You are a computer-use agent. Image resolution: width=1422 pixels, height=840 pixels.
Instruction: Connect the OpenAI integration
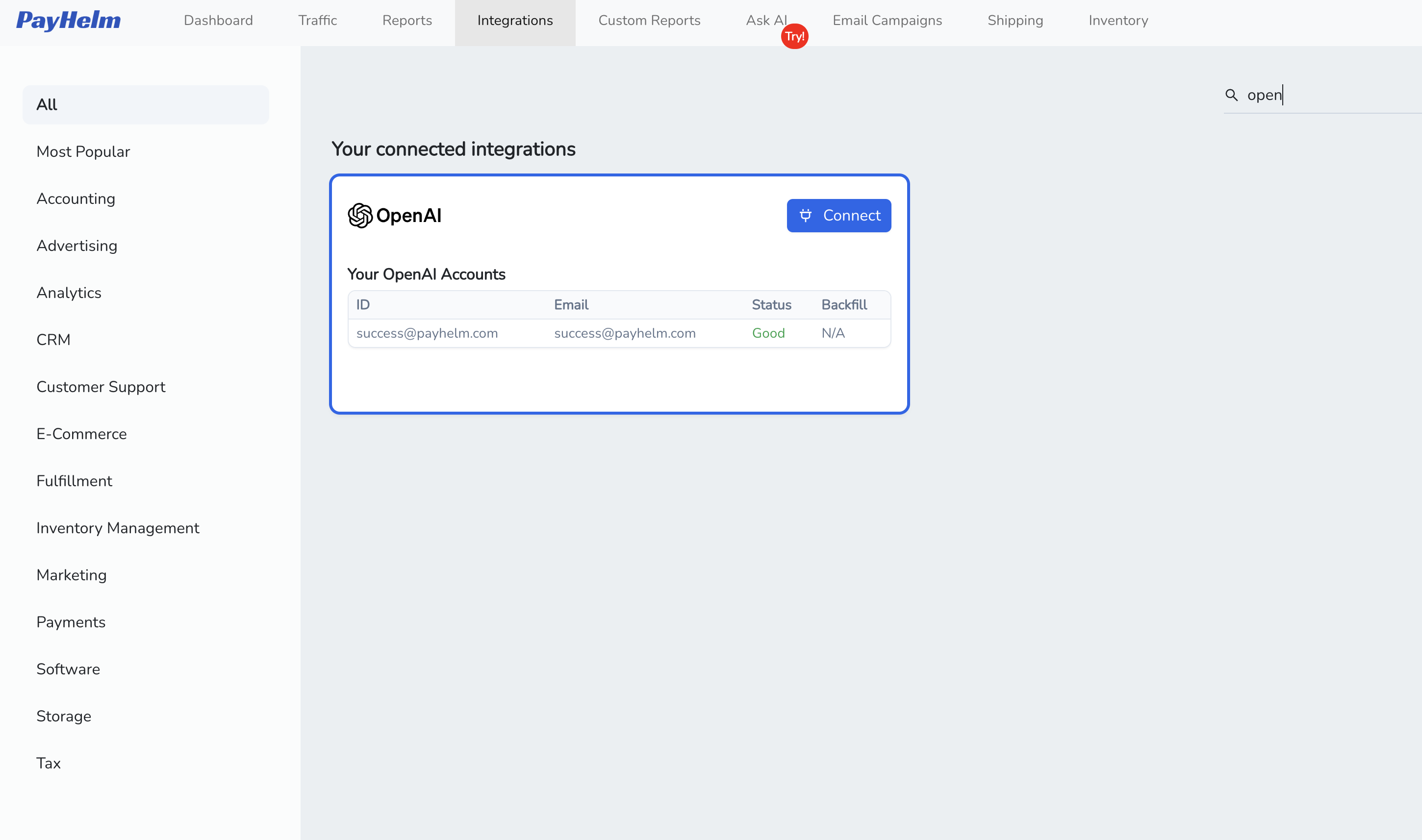[x=838, y=215]
